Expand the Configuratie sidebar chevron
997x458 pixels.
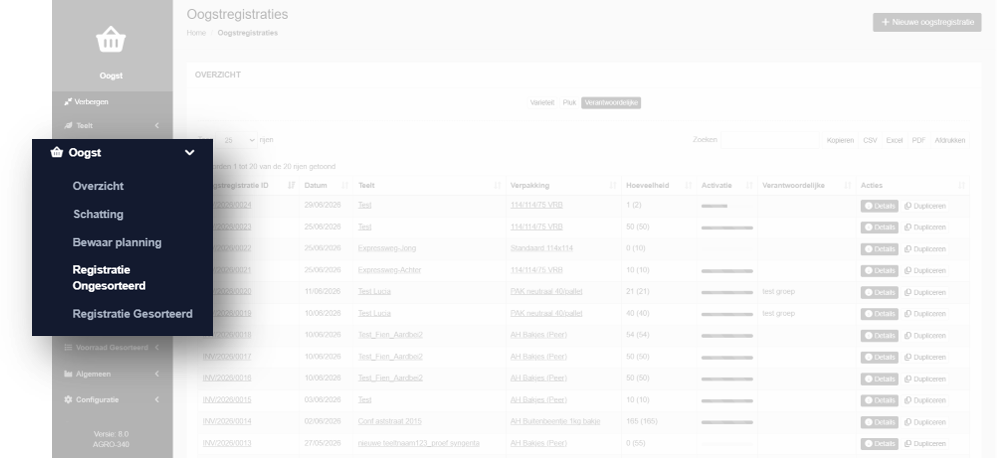[157, 399]
